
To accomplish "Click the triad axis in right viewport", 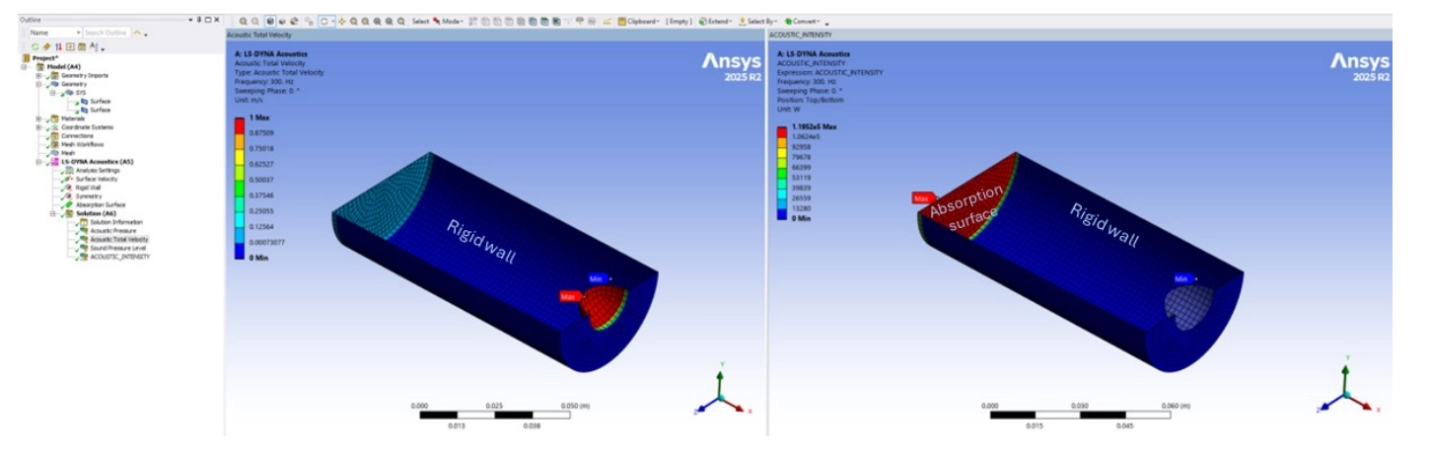I will click(x=1346, y=393).
